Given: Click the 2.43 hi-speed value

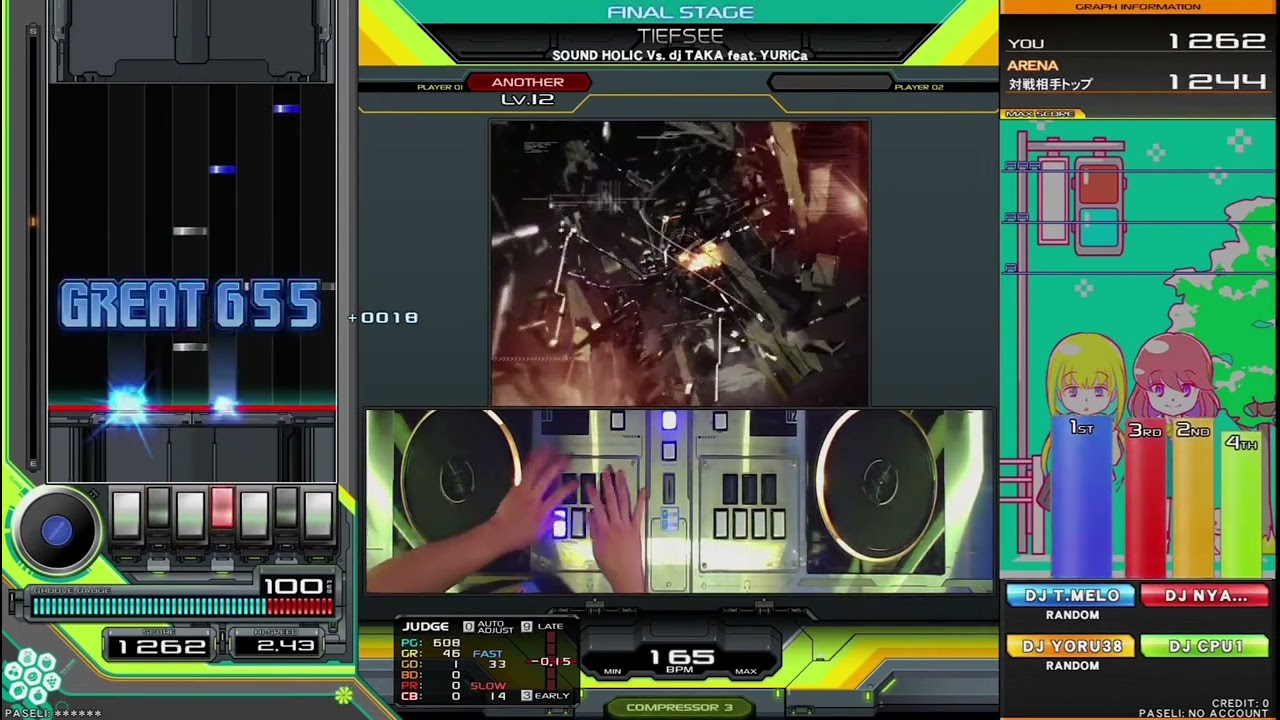Looking at the screenshot, I should click(x=284, y=646).
